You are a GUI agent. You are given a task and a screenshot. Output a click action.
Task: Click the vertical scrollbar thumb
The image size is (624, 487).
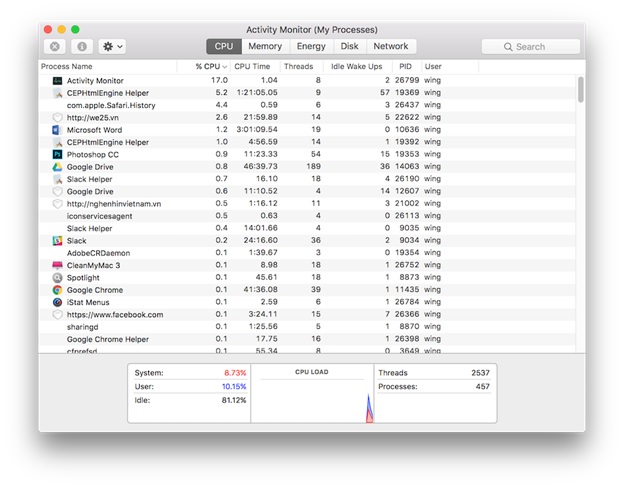click(x=581, y=90)
